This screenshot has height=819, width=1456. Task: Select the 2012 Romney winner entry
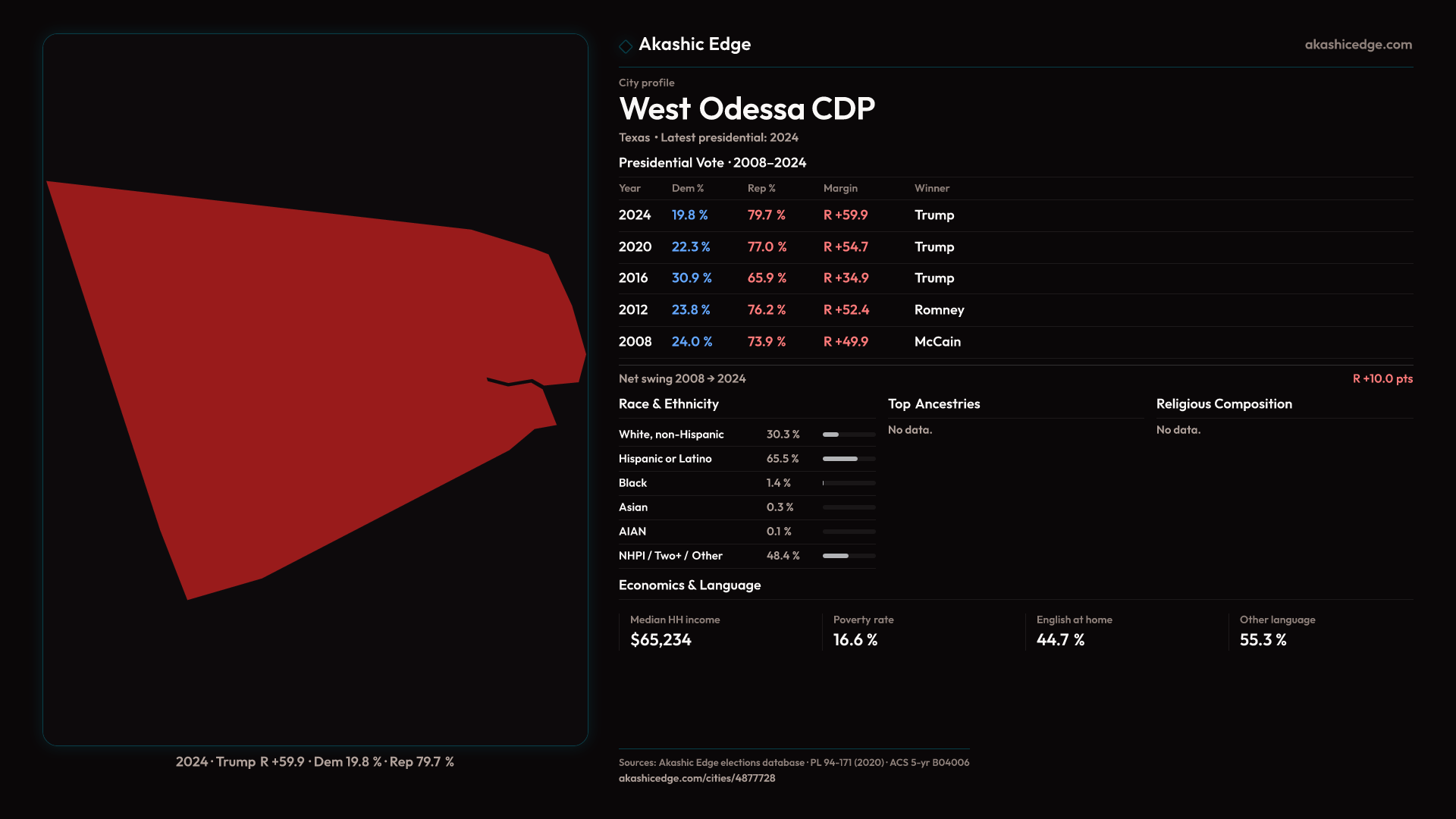[x=939, y=310]
